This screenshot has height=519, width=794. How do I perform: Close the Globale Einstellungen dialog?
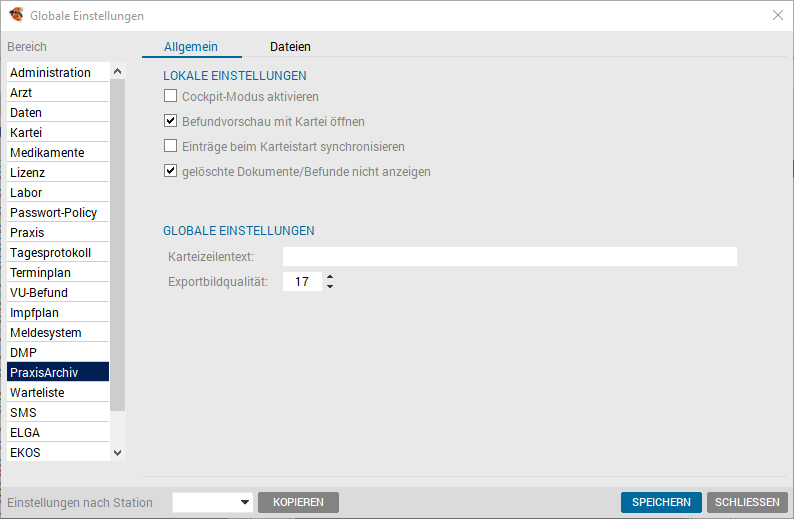click(778, 15)
